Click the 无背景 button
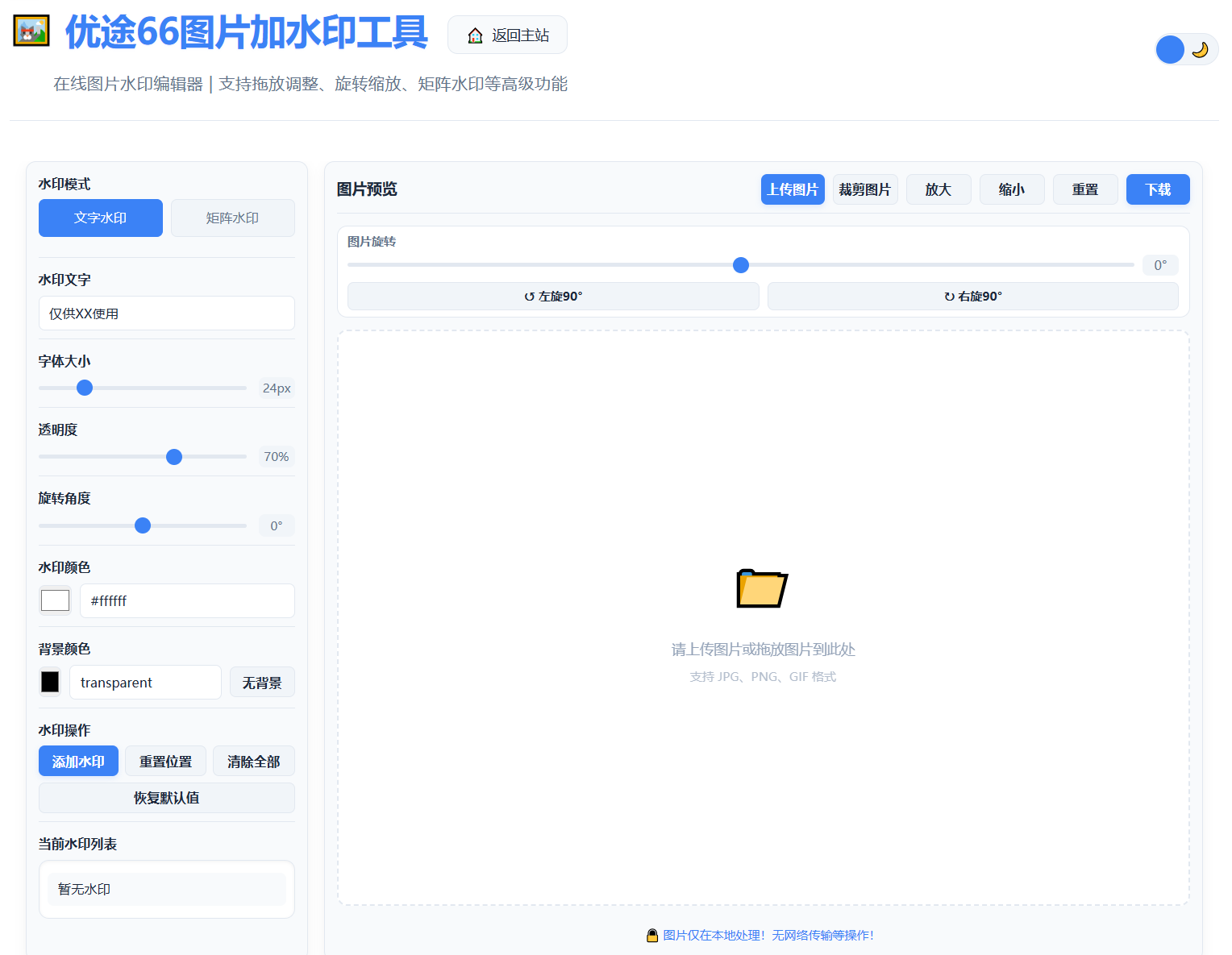 tap(262, 682)
